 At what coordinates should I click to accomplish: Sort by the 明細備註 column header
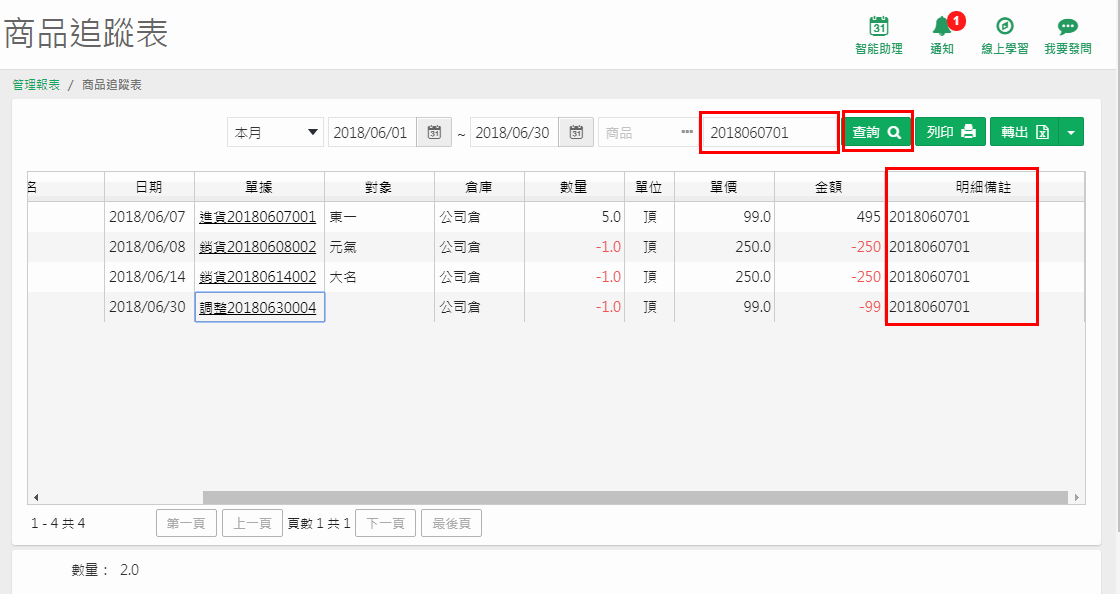pyautogui.click(x=984, y=187)
